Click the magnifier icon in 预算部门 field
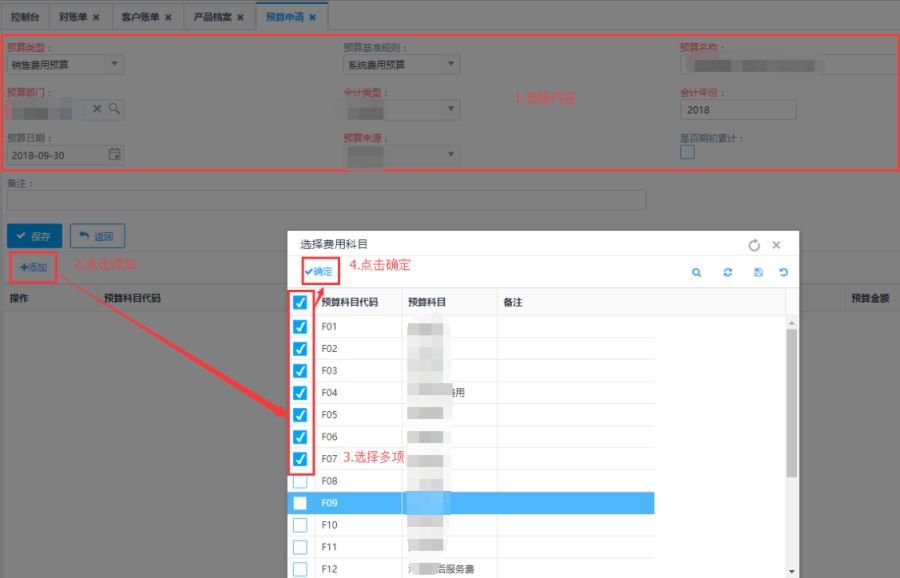The width and height of the screenshot is (900, 578). click(x=115, y=109)
